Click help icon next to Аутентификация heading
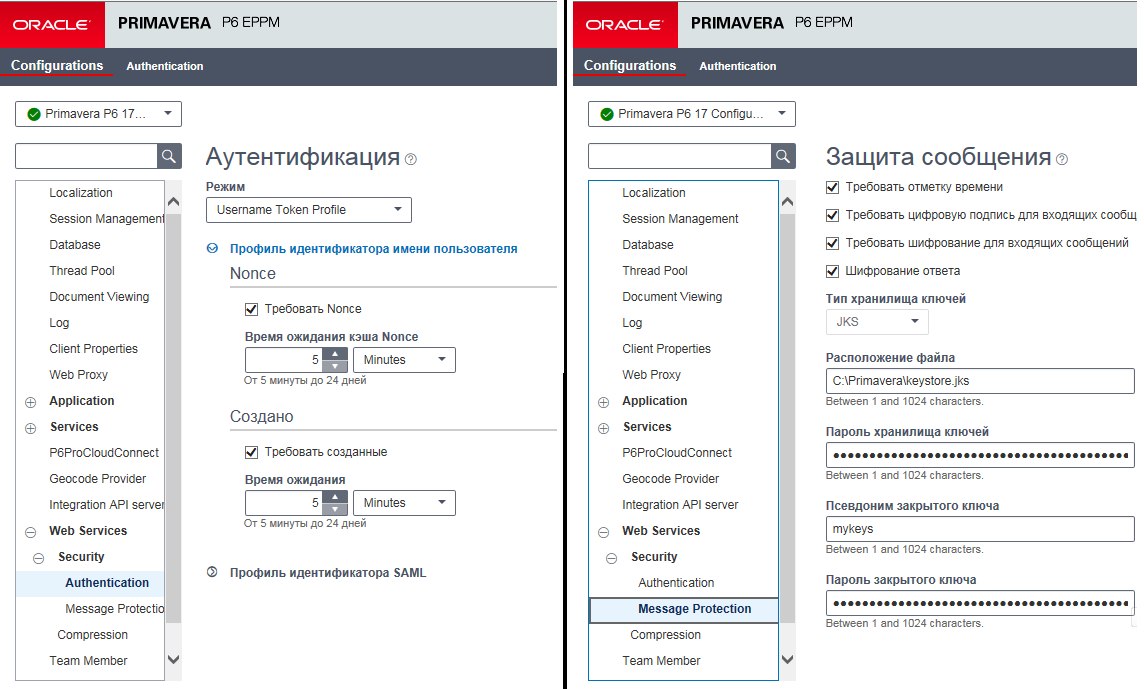The height and width of the screenshot is (689, 1144). click(411, 159)
